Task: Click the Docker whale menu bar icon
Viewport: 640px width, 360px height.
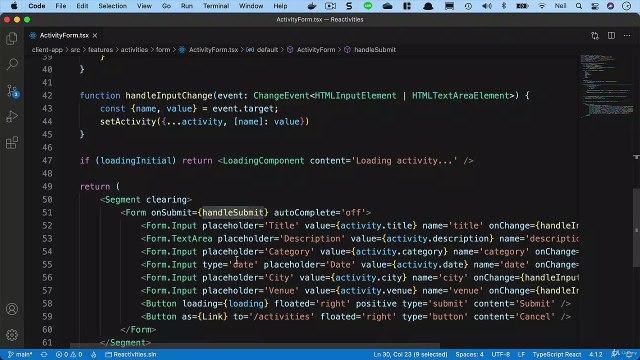Action: point(312,6)
